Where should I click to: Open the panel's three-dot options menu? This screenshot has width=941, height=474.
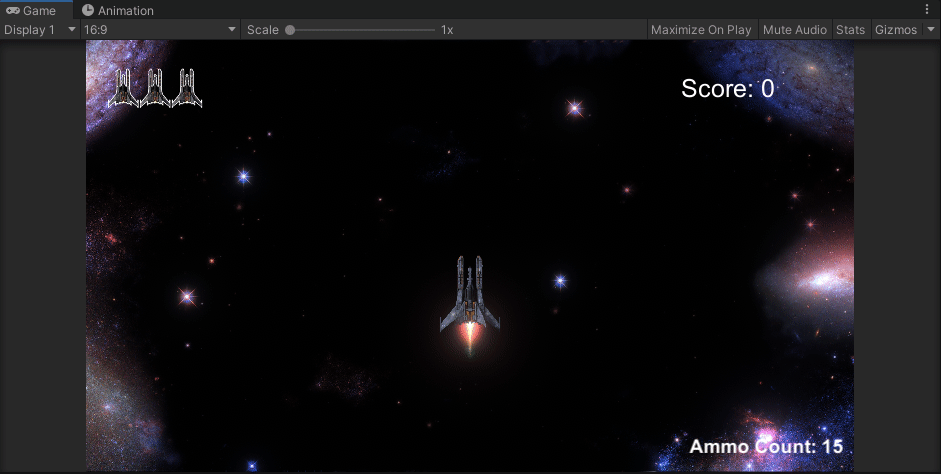[x=927, y=10]
